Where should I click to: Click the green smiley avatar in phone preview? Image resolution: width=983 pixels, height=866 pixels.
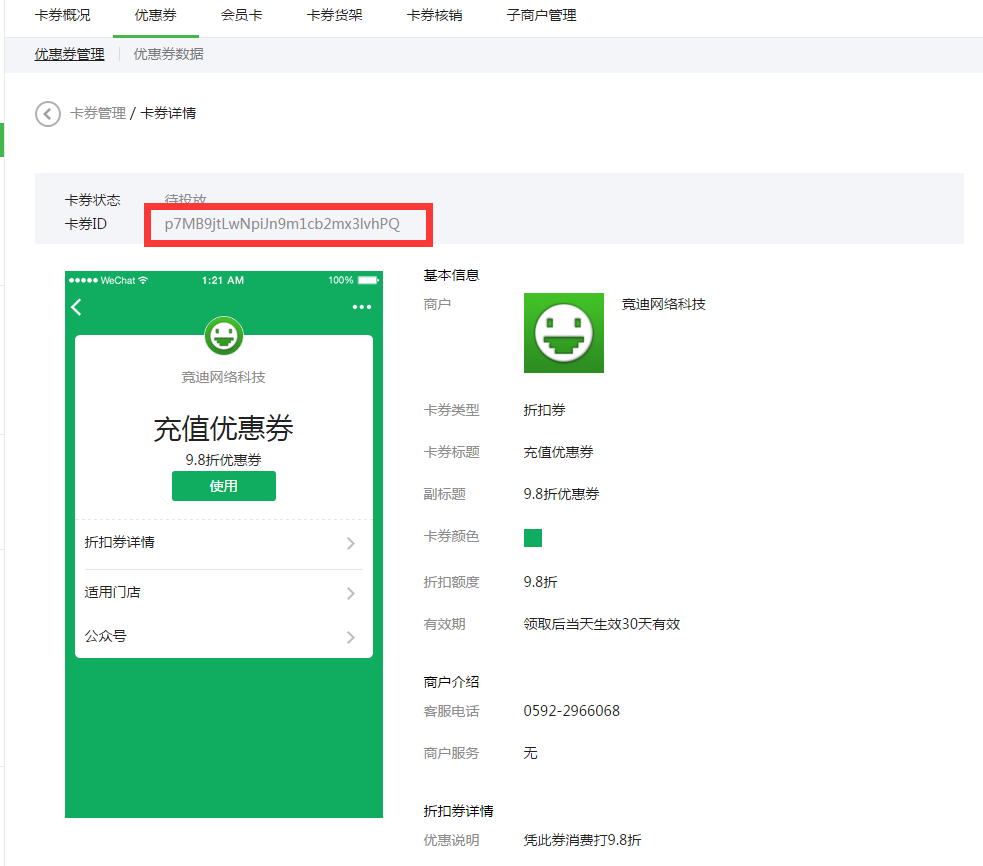click(x=224, y=336)
